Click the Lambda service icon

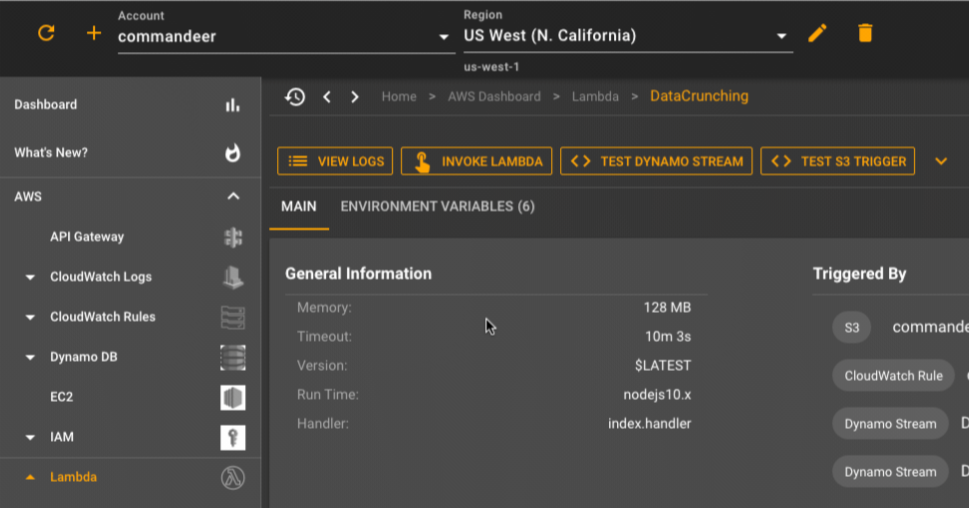[233, 478]
